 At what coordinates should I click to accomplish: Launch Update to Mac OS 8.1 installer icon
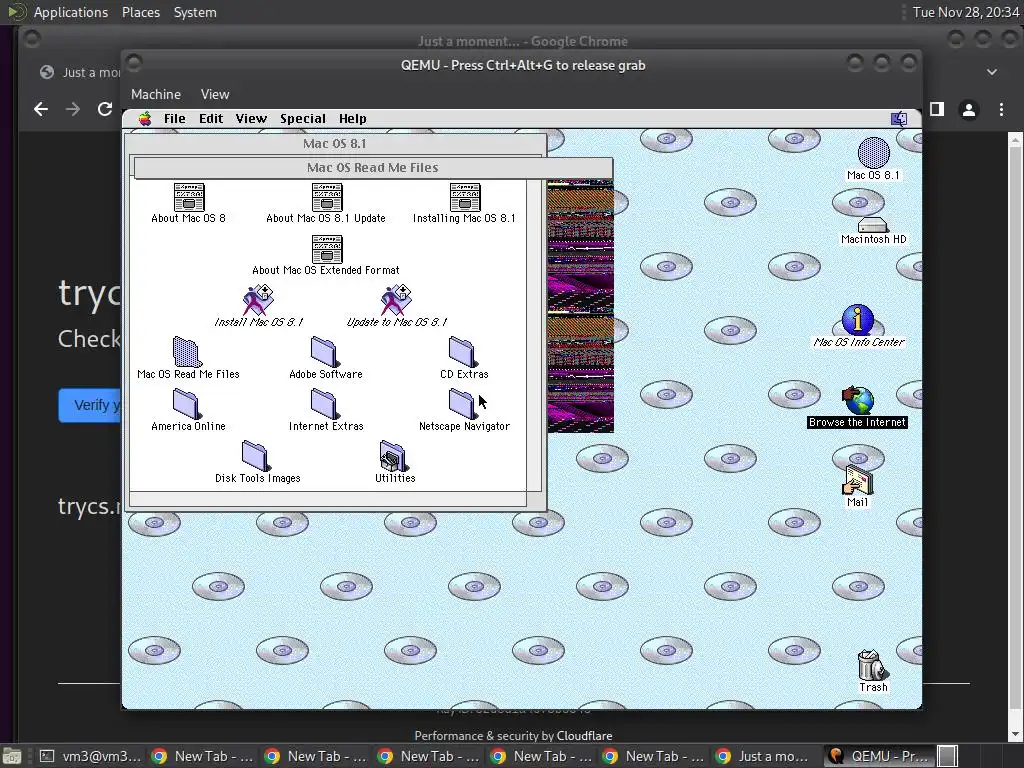396,300
